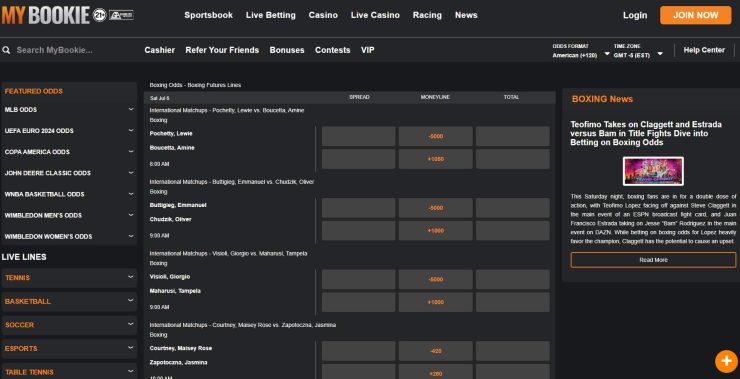Open the Cashier page
The height and width of the screenshot is (379, 740).
coord(160,50)
